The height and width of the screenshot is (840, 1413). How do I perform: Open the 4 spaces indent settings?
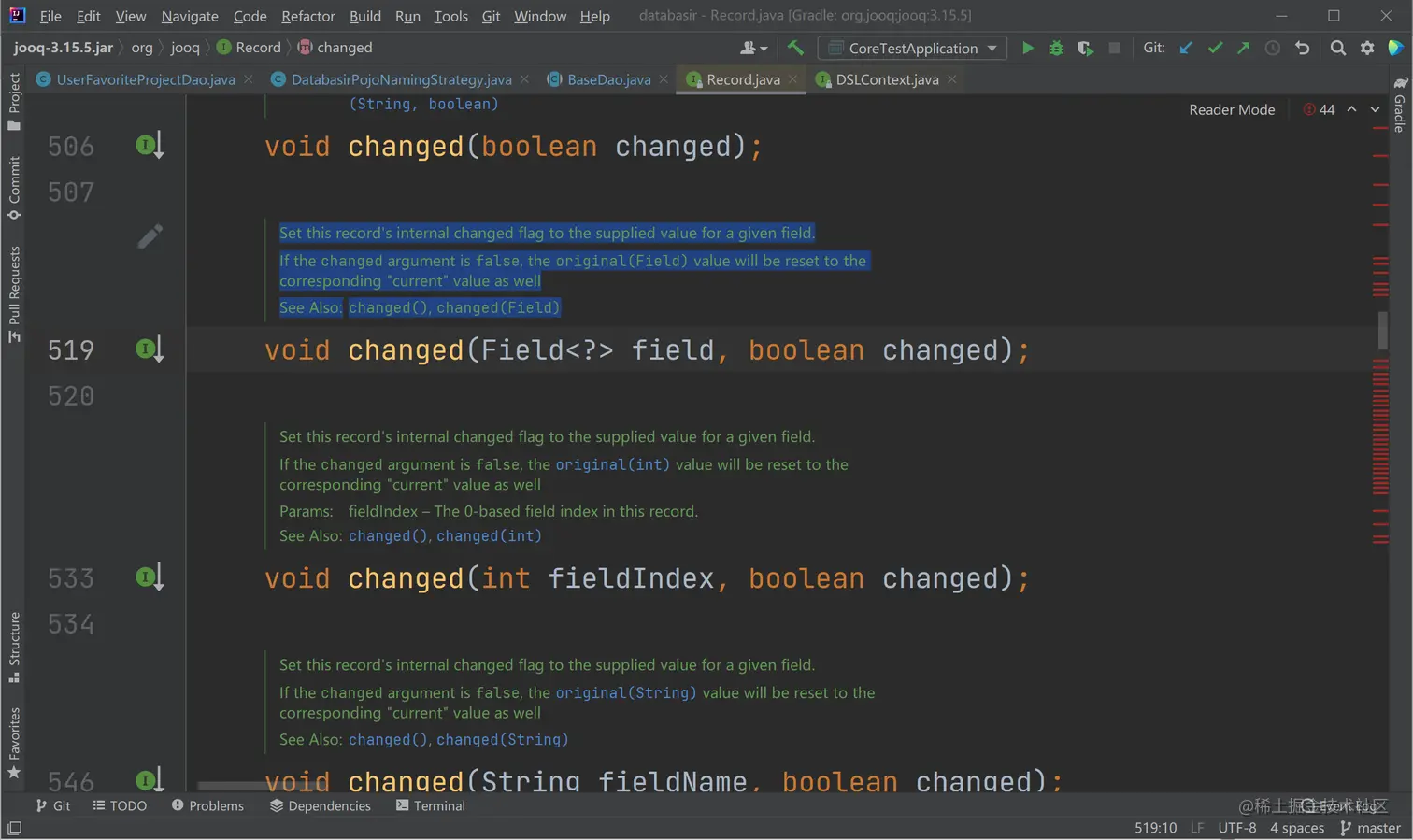(1297, 828)
